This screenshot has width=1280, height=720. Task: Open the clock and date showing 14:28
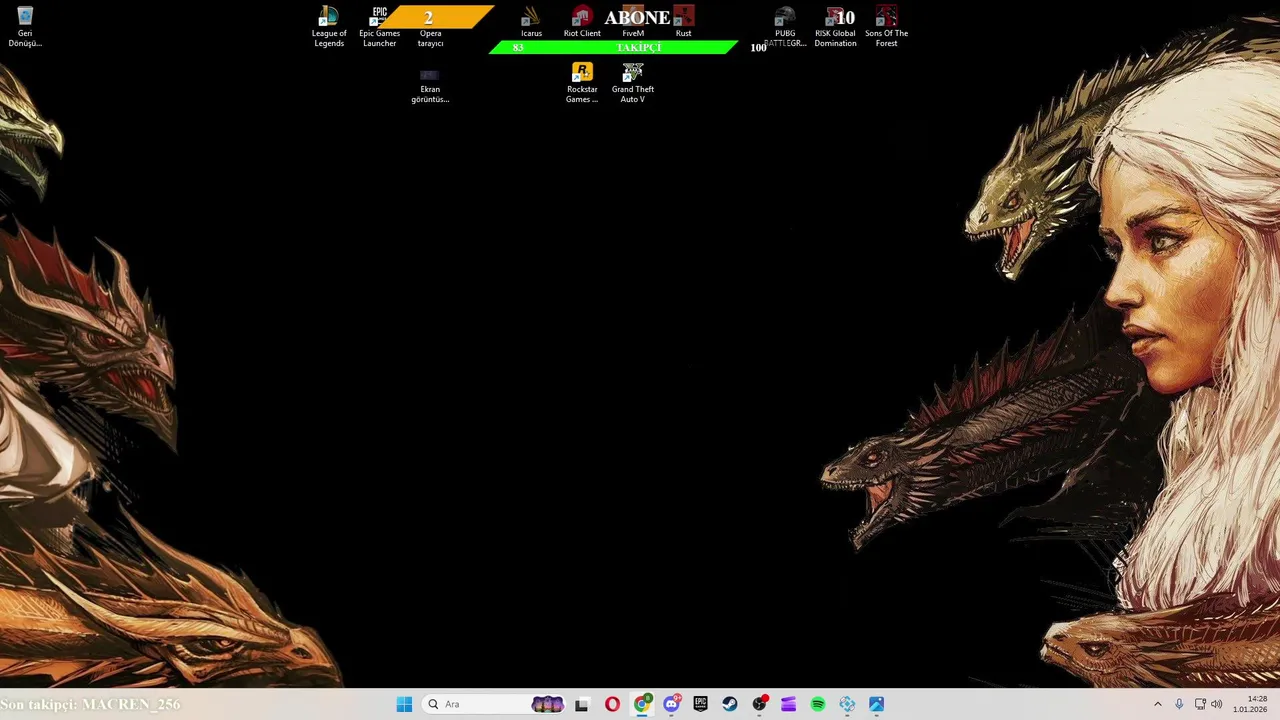[1250, 704]
